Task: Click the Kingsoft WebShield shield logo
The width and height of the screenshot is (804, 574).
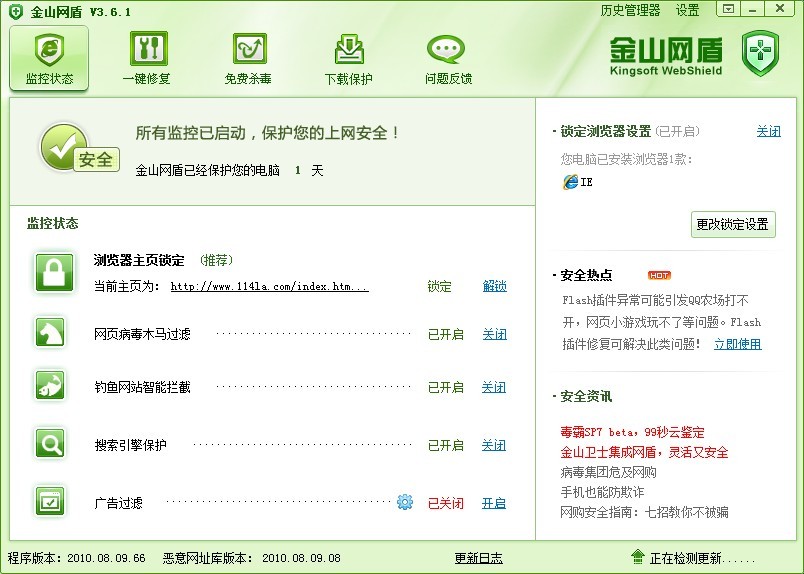Action: pyautogui.click(x=759, y=53)
